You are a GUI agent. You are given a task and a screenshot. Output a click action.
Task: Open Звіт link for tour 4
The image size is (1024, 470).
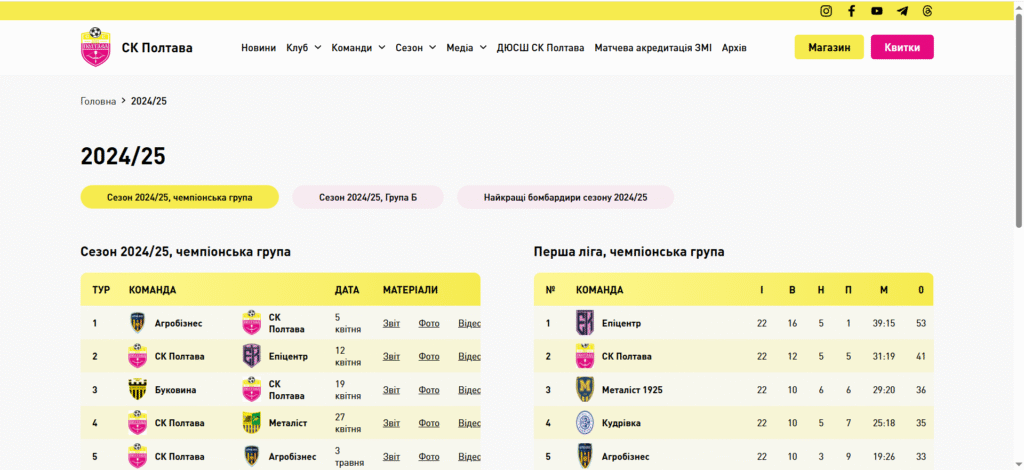coord(391,423)
